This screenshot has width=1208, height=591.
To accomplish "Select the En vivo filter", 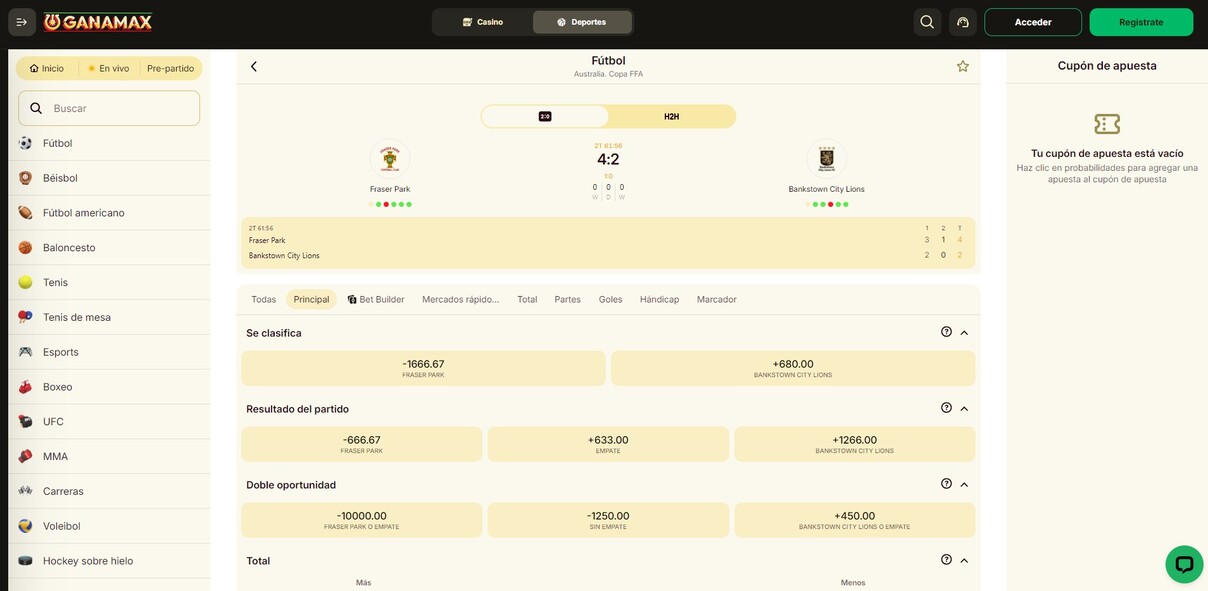I will (108, 68).
